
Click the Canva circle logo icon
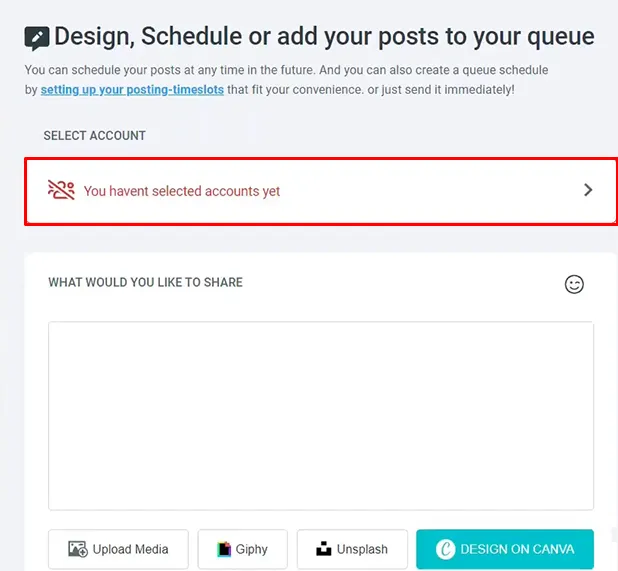445,549
